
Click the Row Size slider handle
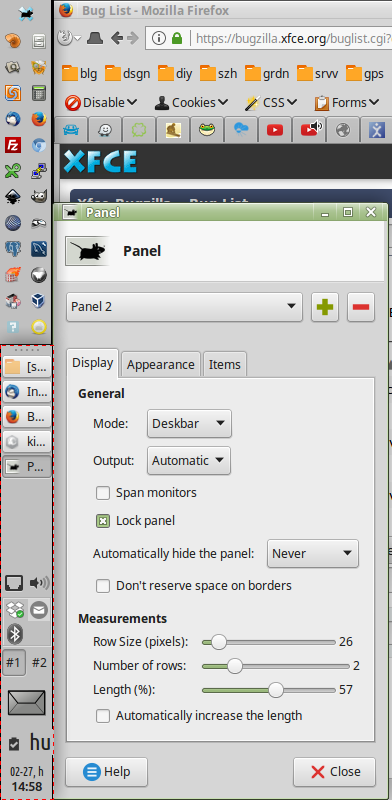tap(218, 642)
